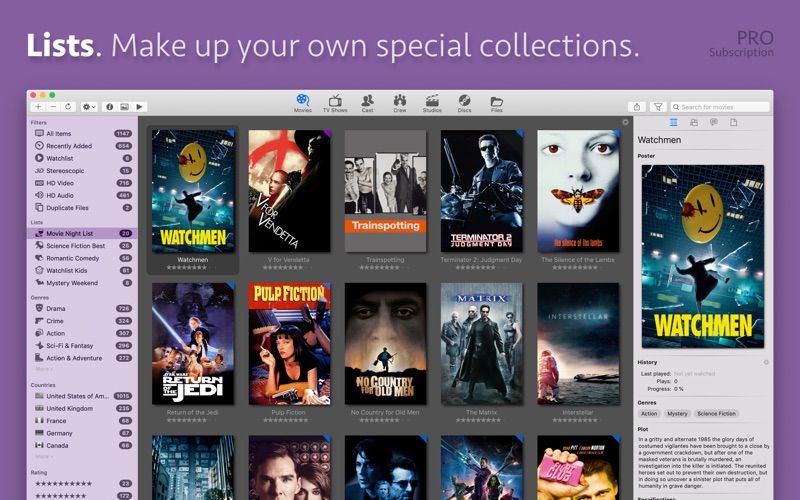Click the share icon near search
Image resolution: width=800 pixels, height=500 pixels.
pyautogui.click(x=637, y=107)
